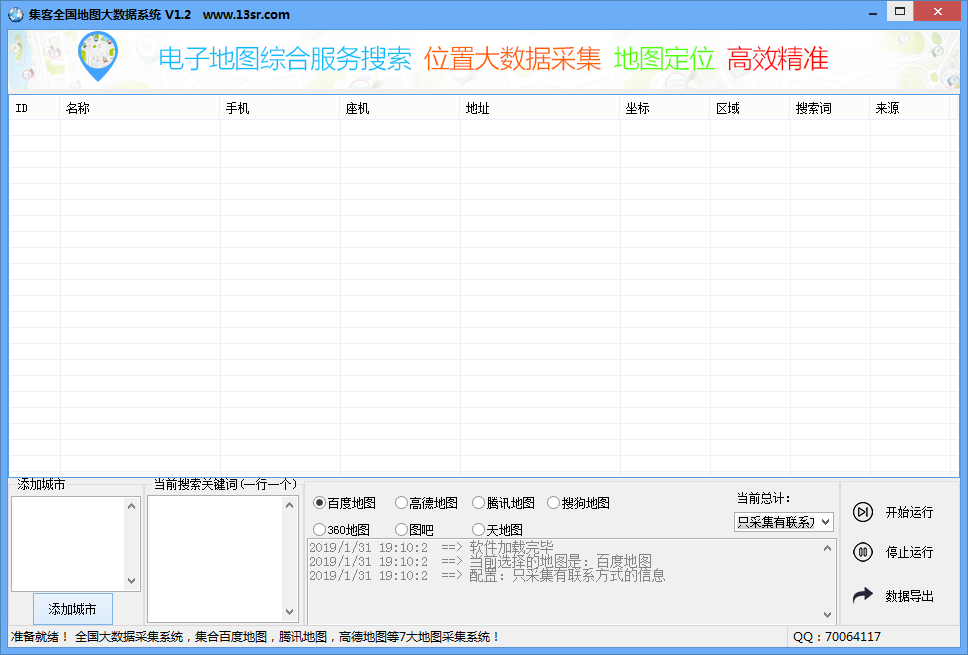Click log panel scrollbar up arrow

point(827,548)
